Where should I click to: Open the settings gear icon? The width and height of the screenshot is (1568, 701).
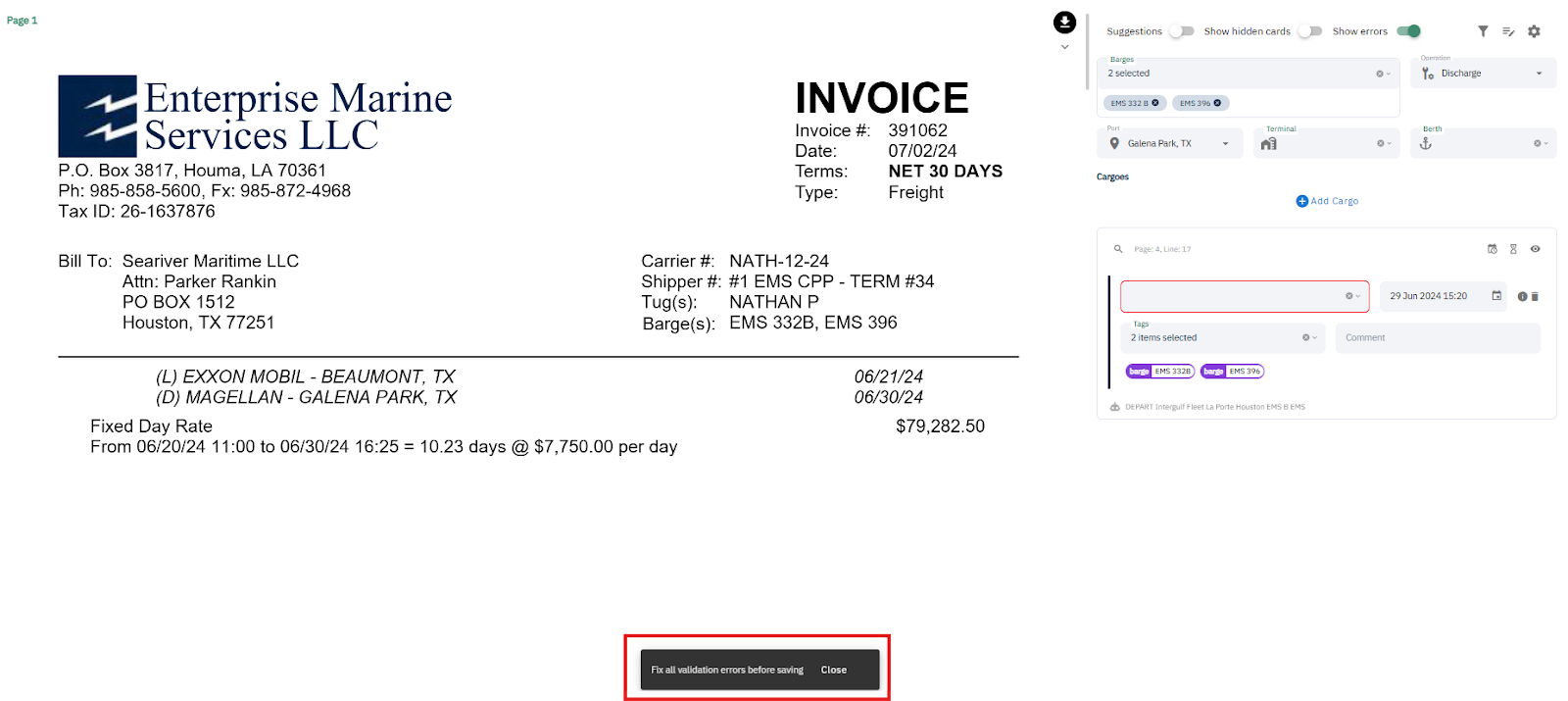pos(1534,31)
